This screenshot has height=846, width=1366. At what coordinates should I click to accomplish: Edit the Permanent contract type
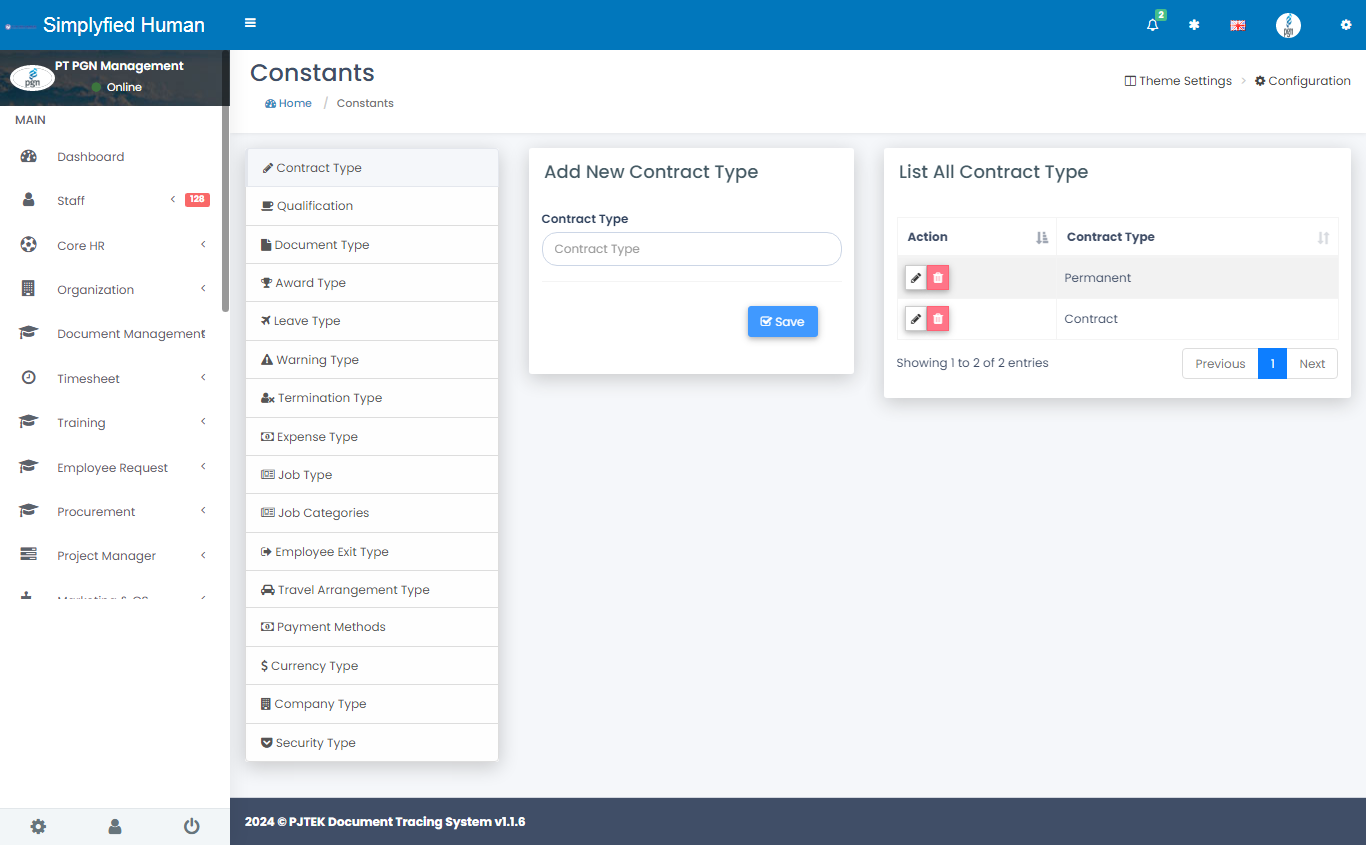(x=916, y=278)
